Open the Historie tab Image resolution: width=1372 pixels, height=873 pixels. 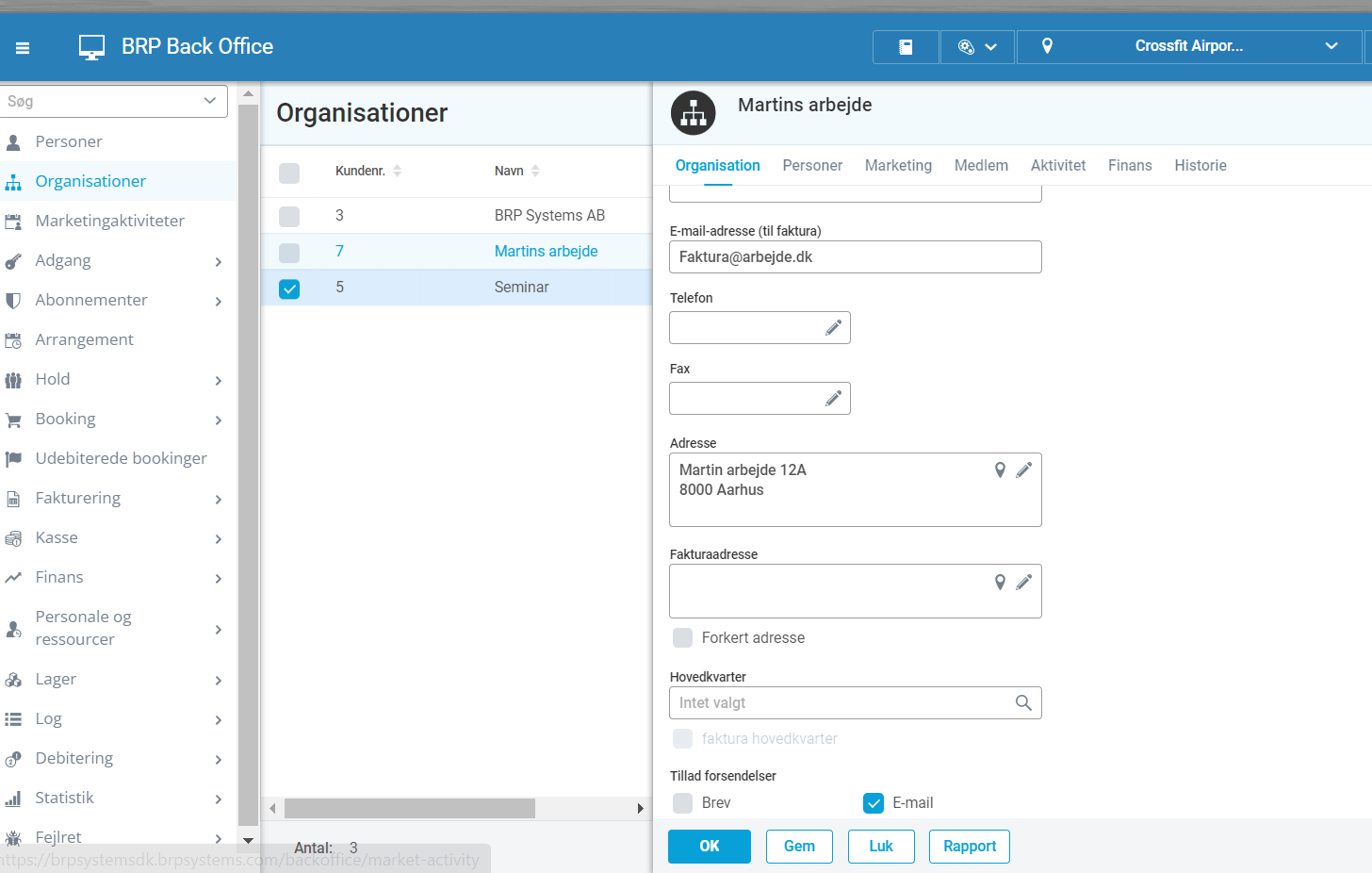1200,165
